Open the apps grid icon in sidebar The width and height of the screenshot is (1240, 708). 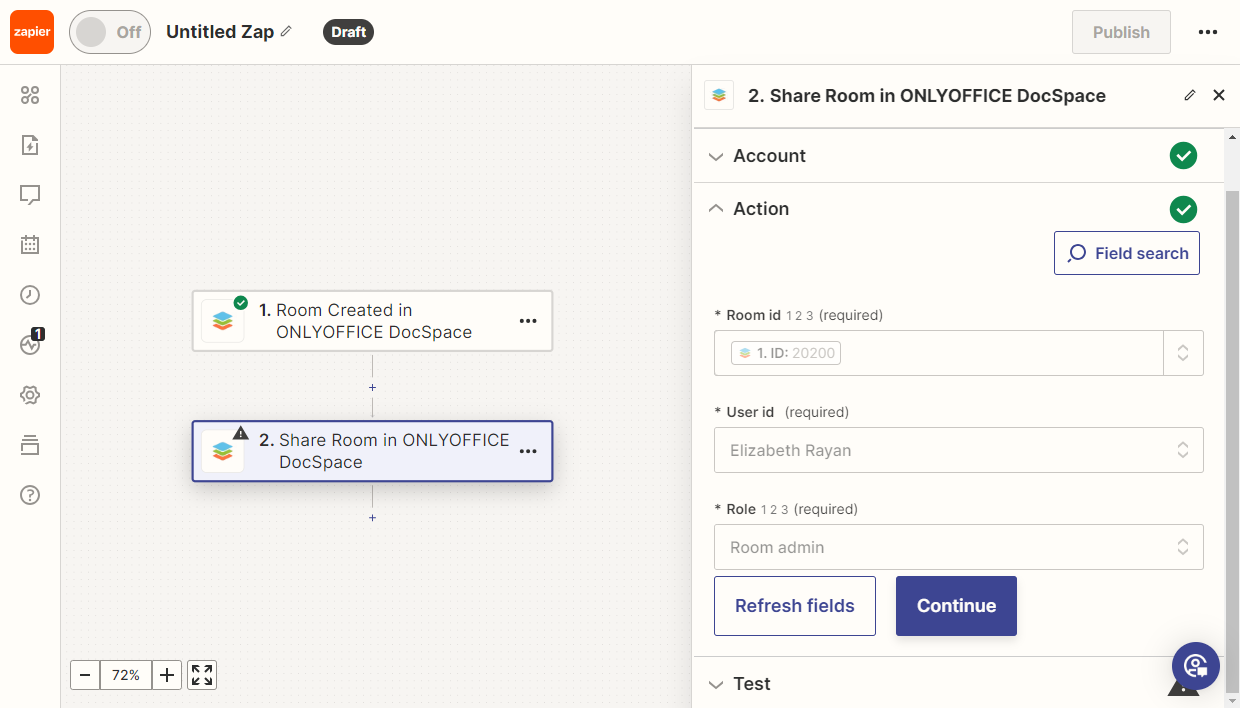coord(30,95)
